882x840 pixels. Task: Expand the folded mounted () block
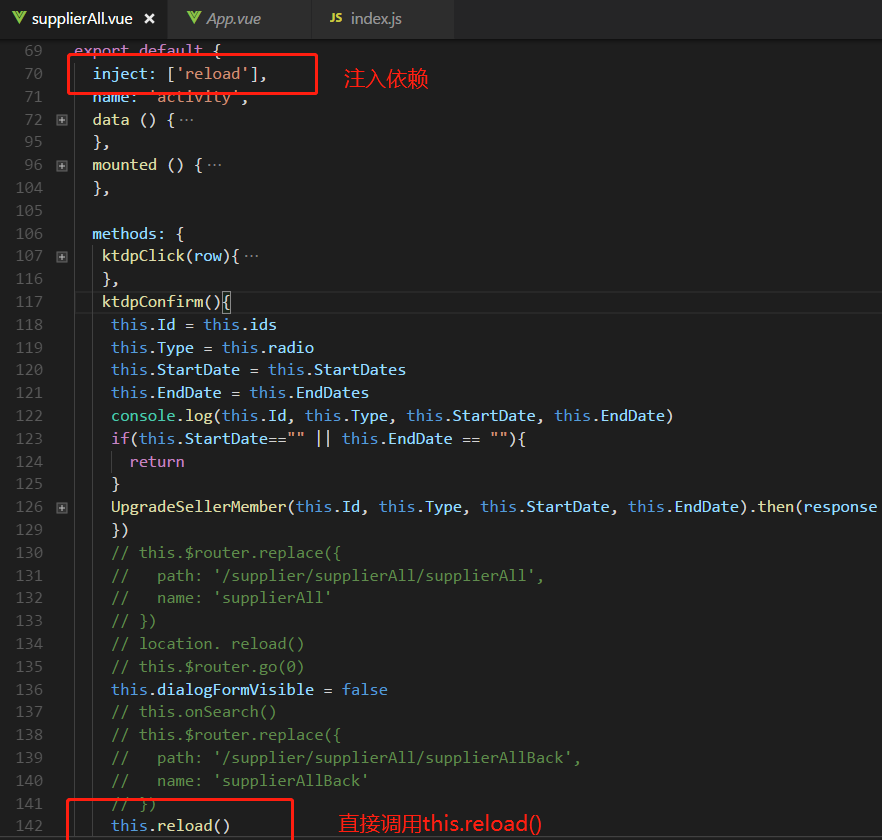coord(62,165)
